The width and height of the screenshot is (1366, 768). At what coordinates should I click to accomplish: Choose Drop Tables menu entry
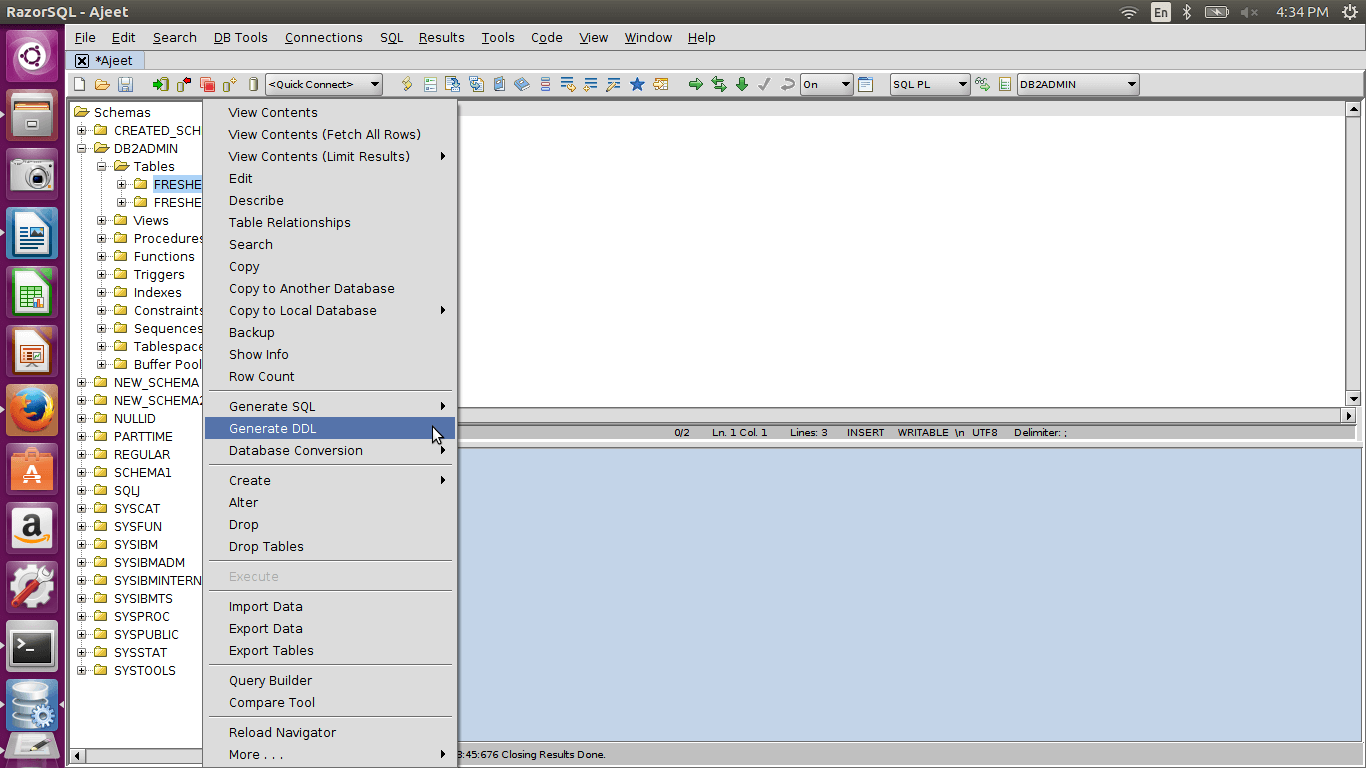pyautogui.click(x=329, y=547)
